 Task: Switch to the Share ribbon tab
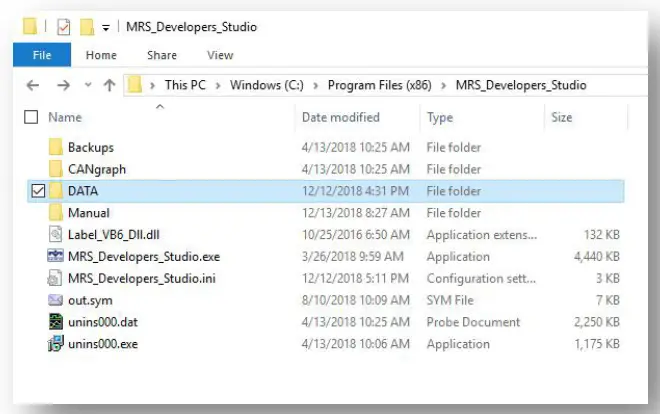162,55
